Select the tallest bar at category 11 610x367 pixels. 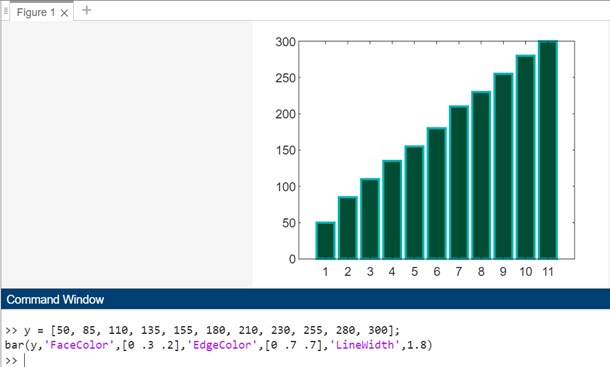548,150
